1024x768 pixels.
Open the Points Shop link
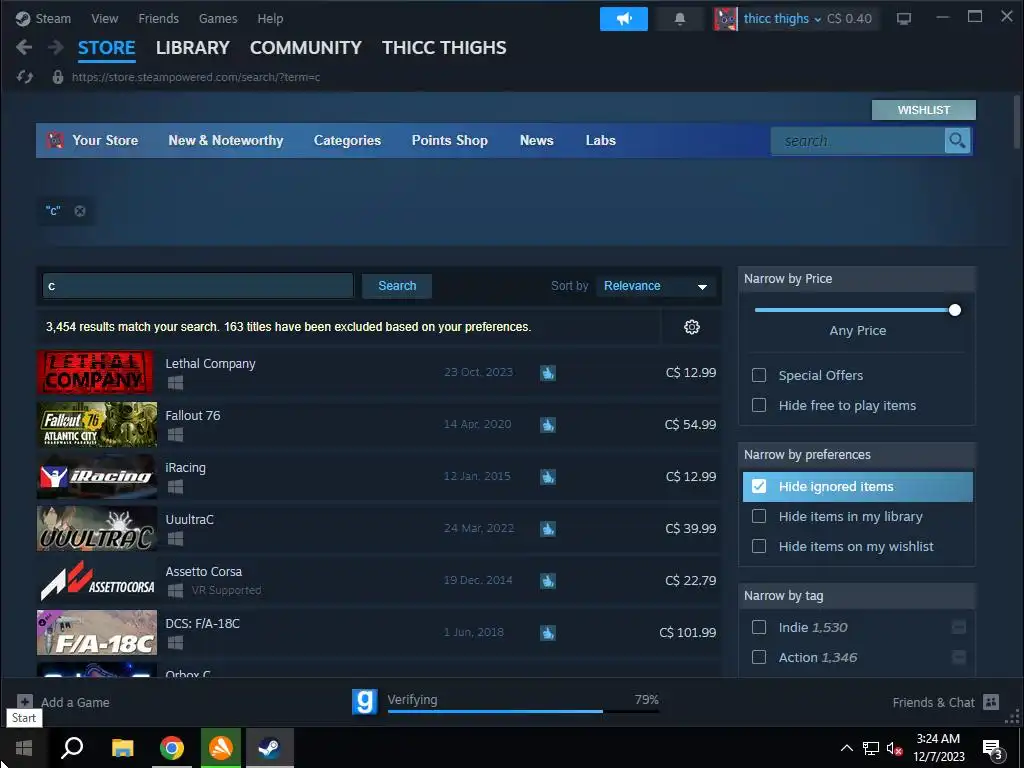(x=450, y=140)
